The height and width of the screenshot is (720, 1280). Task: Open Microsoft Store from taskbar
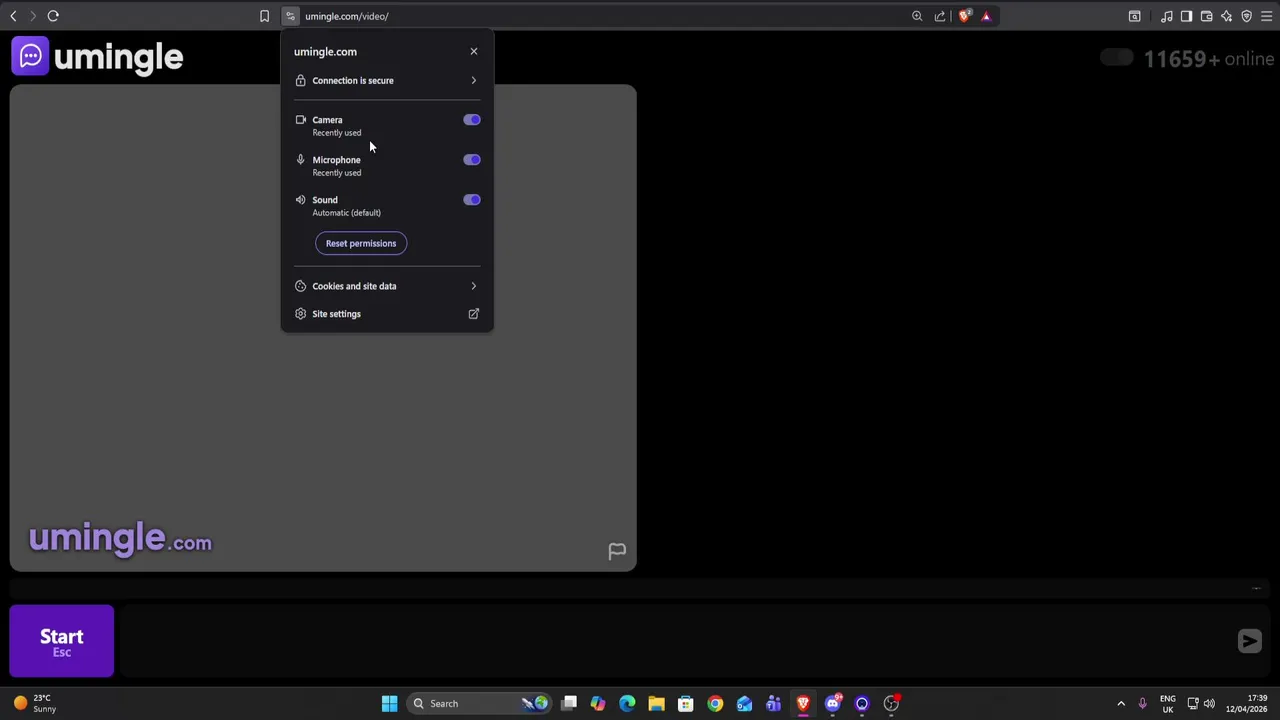(x=686, y=703)
